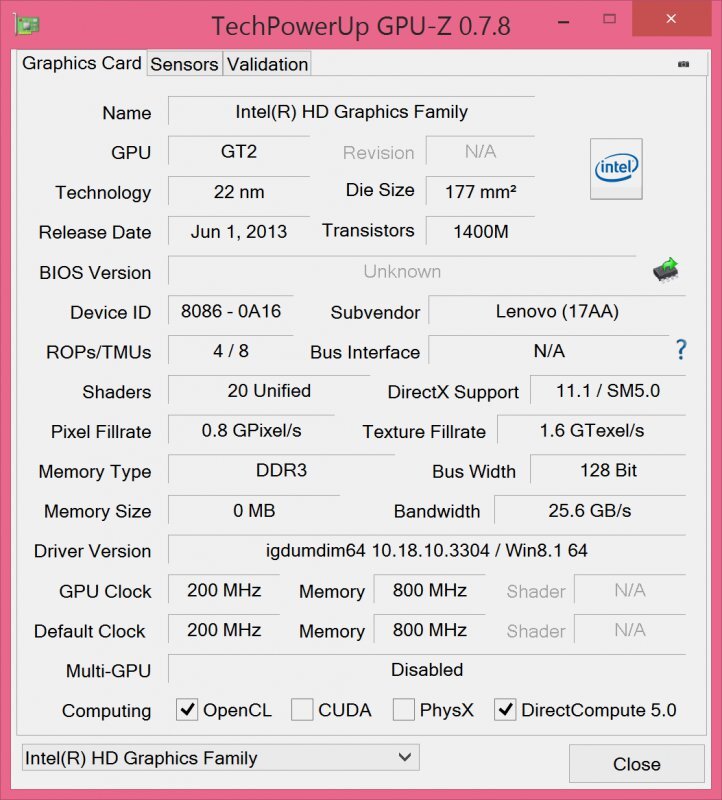Click the Name field showing Intel HD Graphics
Screen dimensions: 722x800
(350, 112)
